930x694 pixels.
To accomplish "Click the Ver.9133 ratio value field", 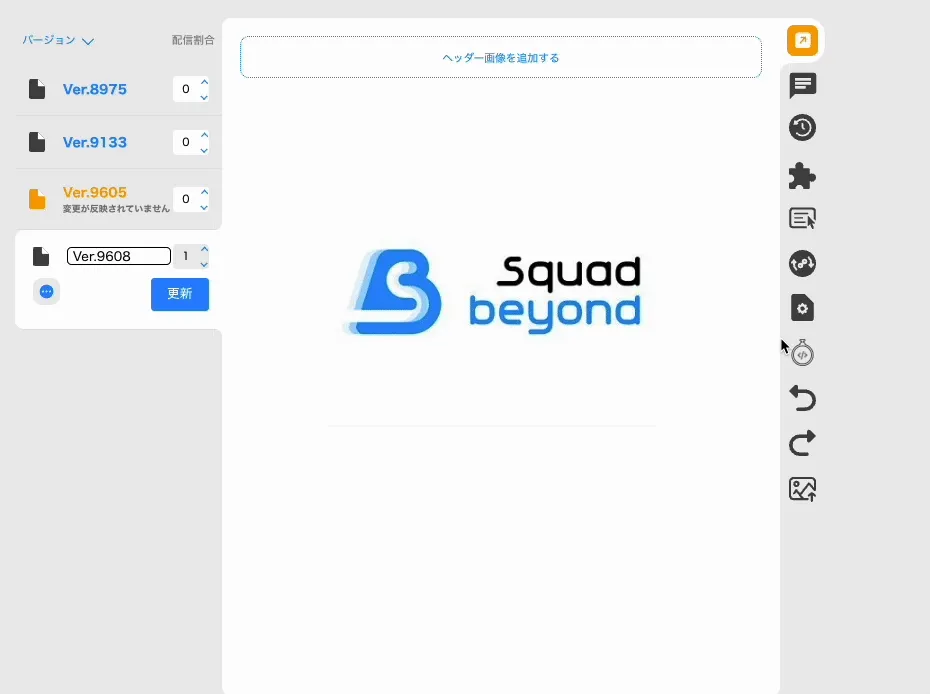I will (x=186, y=142).
